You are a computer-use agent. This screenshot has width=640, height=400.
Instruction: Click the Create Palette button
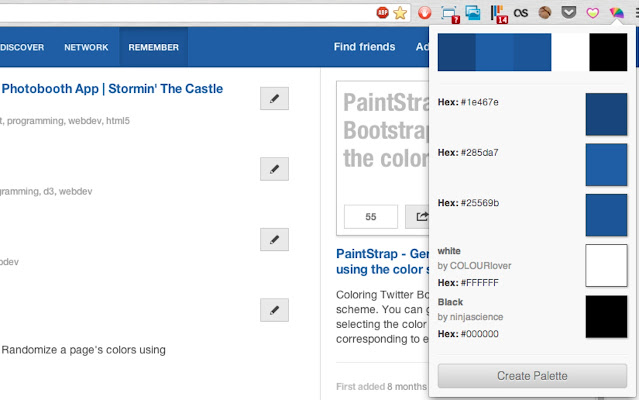point(532,376)
